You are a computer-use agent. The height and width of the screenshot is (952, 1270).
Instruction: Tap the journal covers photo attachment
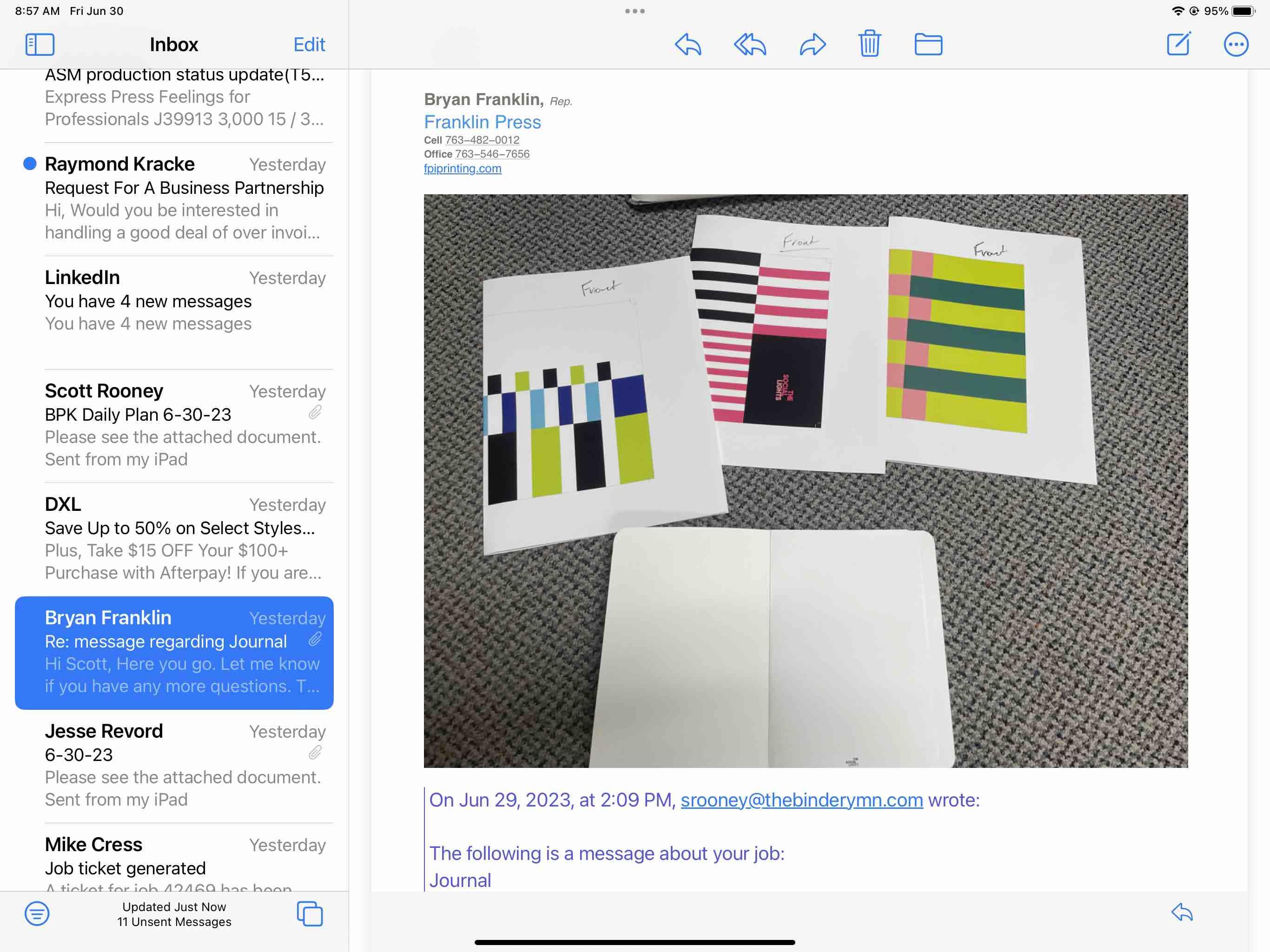pyautogui.click(x=806, y=481)
